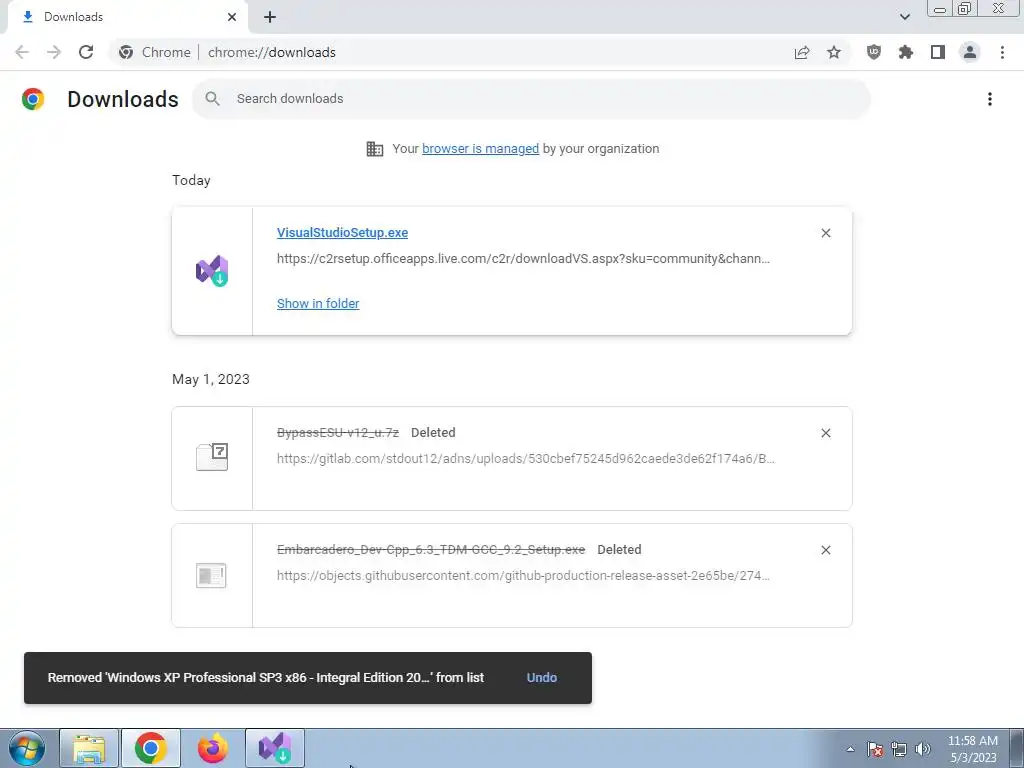1024x768 pixels.
Task: Click the Search downloads field
Action: coord(532,99)
